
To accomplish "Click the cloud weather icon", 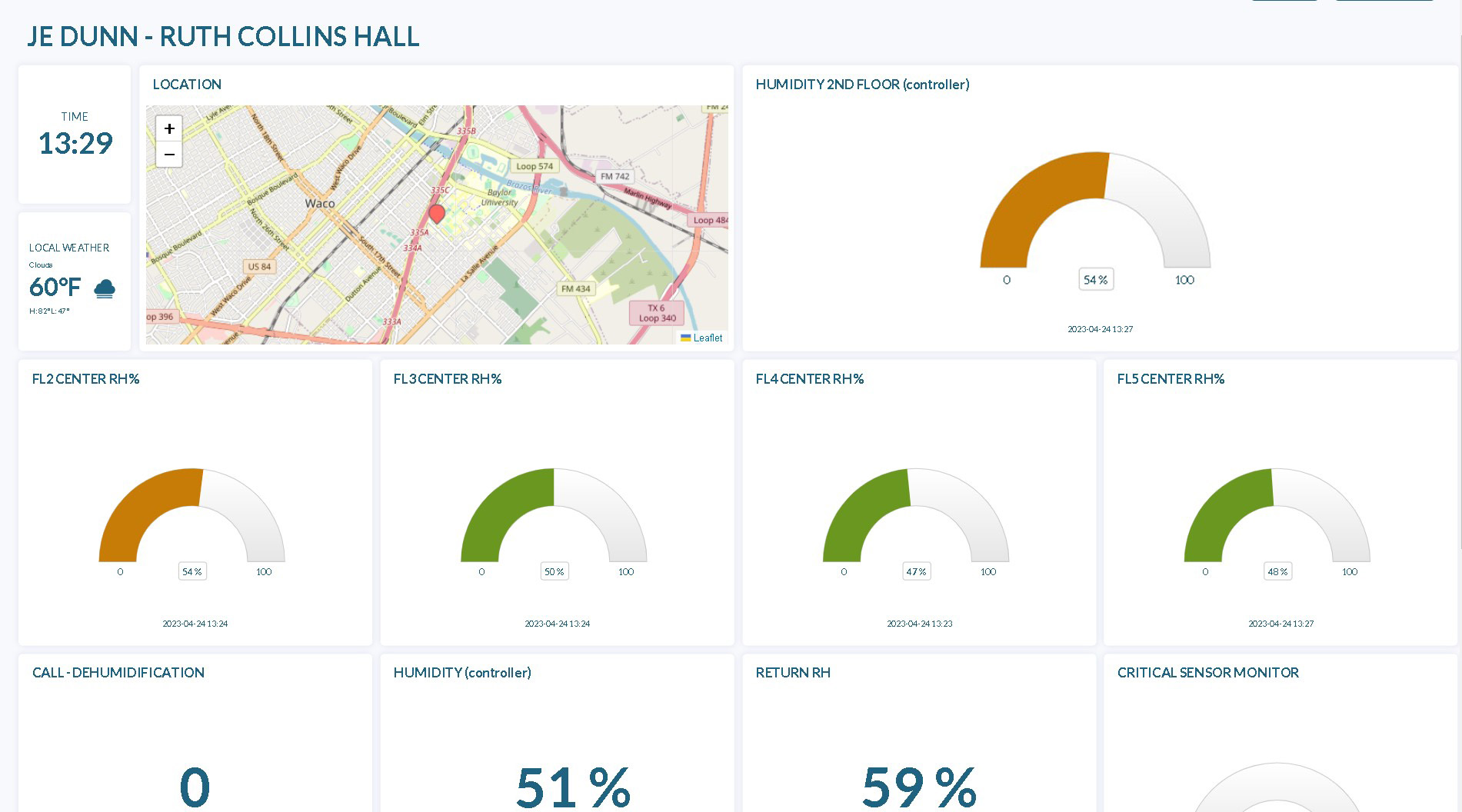I will 105,288.
